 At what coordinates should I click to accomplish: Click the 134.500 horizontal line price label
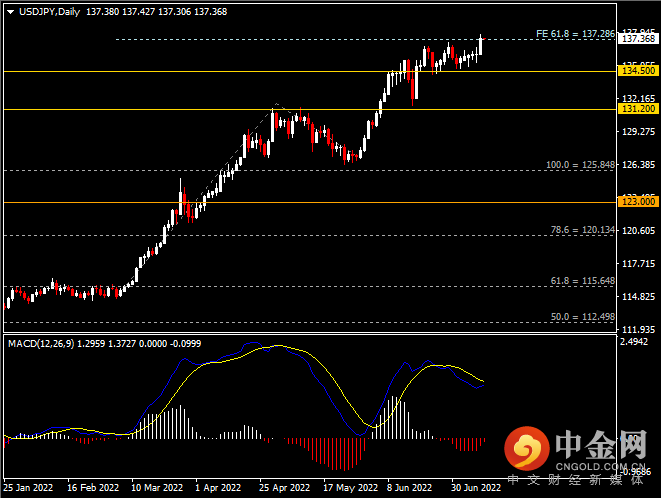pyautogui.click(x=639, y=71)
